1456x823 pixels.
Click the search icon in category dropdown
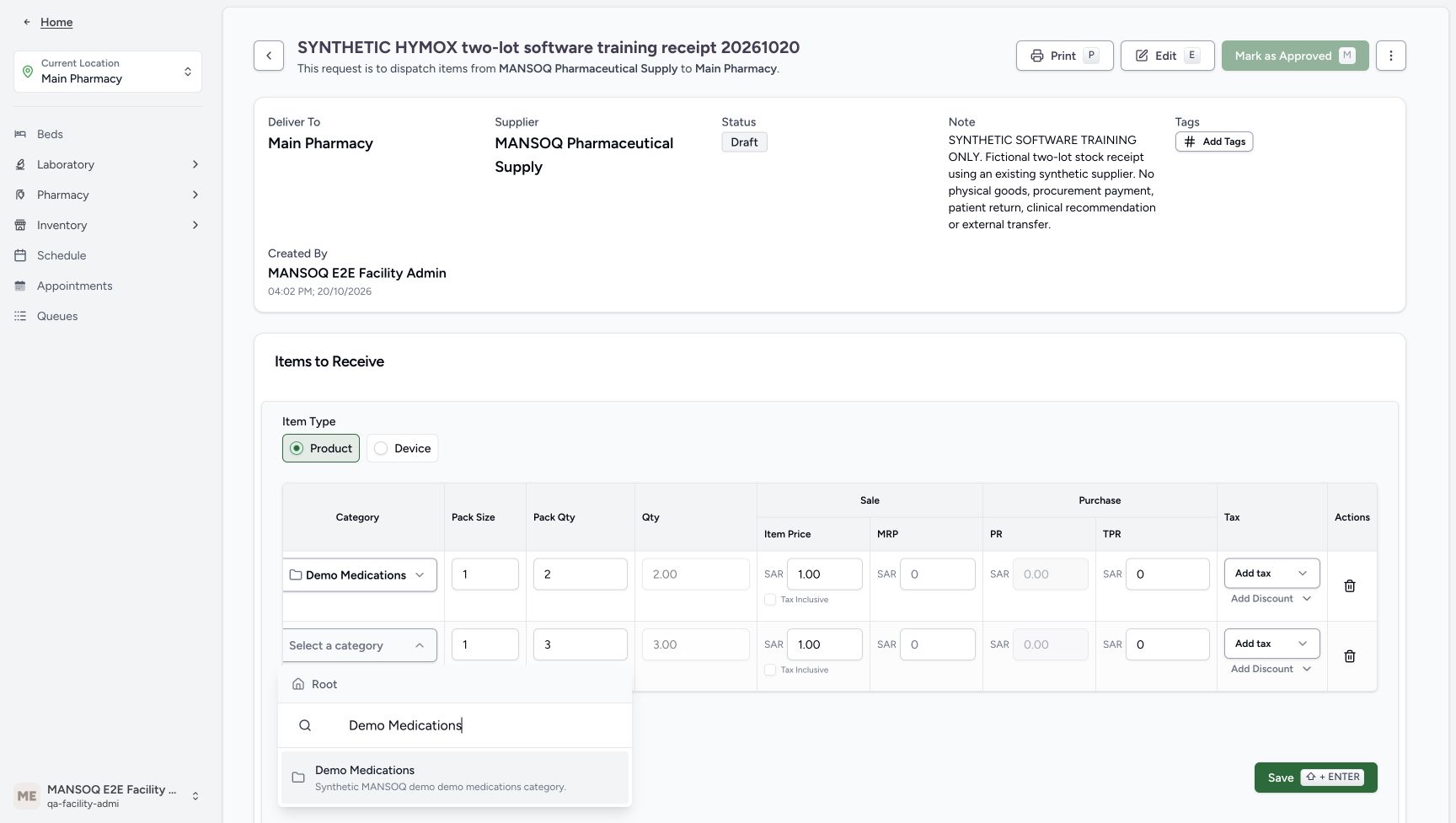[x=305, y=725]
